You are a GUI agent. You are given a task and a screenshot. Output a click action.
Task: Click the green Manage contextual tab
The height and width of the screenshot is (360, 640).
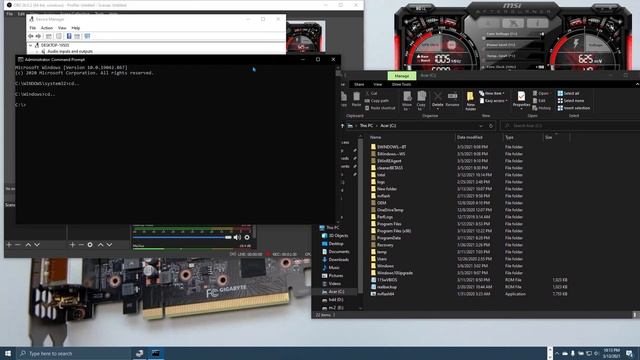(402, 76)
